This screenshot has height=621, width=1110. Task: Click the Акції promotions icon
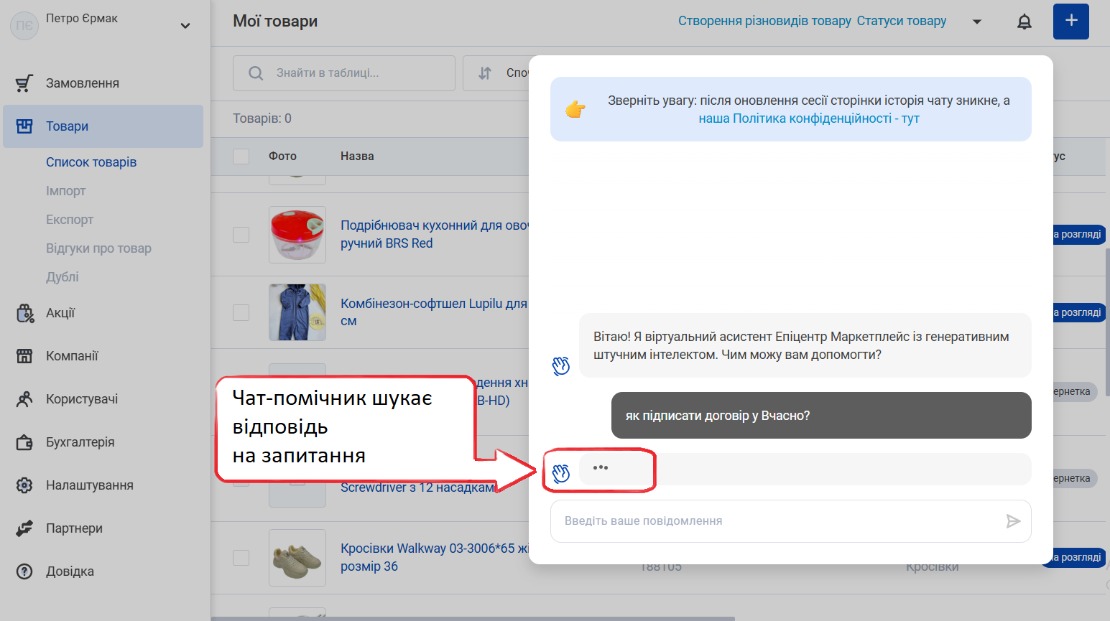tap(25, 313)
